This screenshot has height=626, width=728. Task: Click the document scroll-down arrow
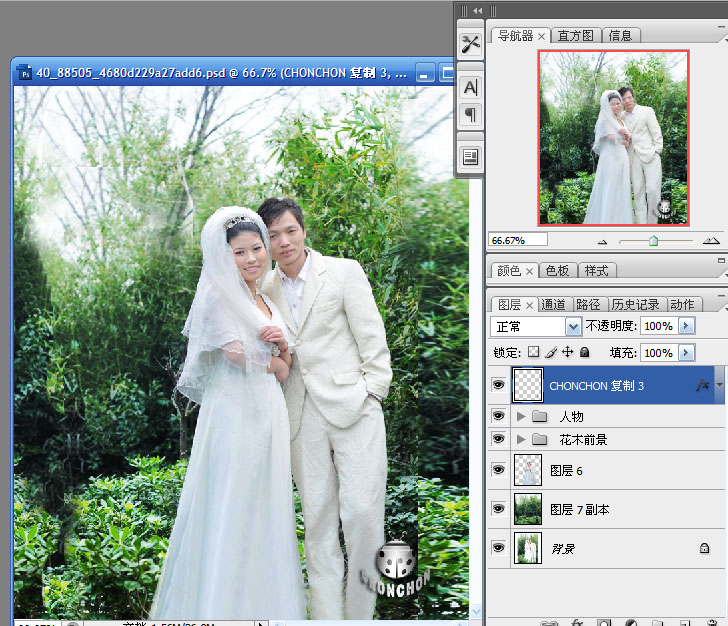[x=476, y=612]
